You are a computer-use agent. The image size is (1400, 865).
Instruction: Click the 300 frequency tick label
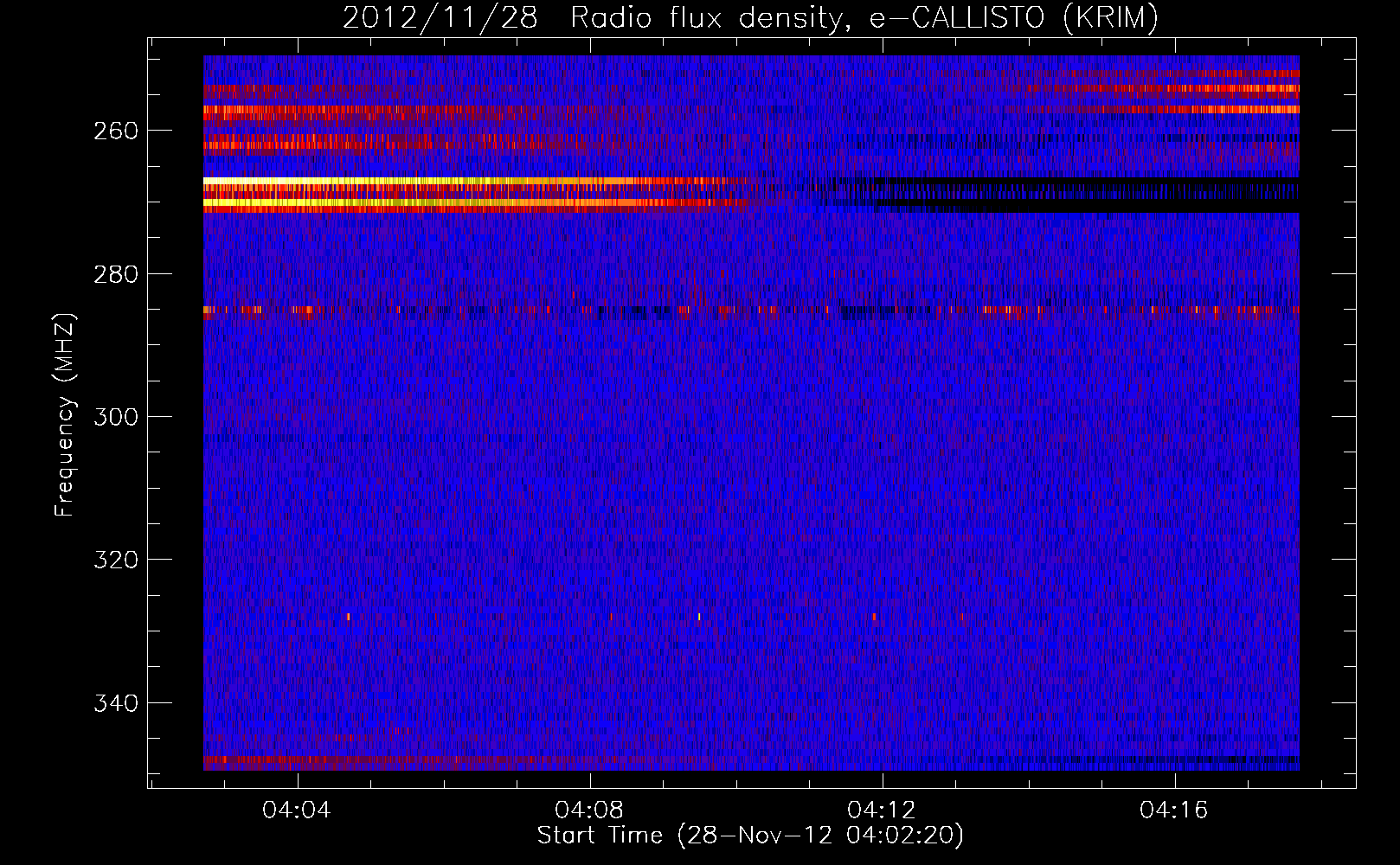tap(116, 417)
